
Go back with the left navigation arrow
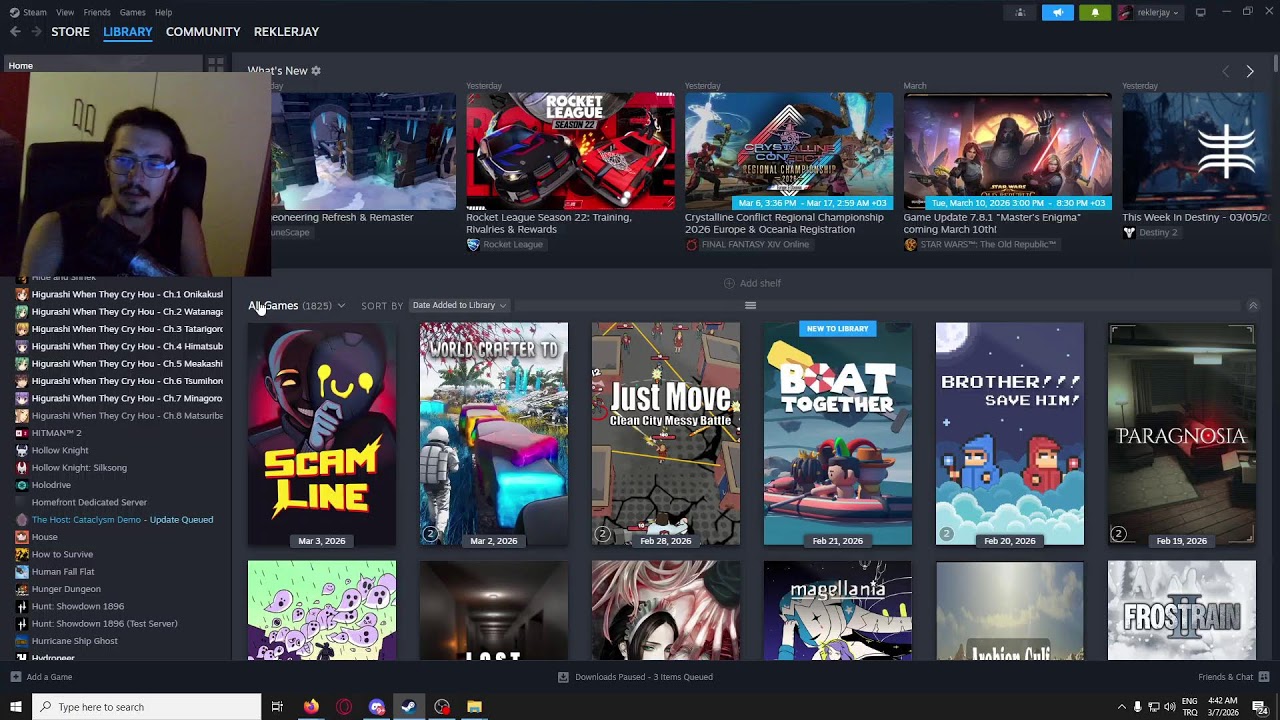[x=15, y=32]
